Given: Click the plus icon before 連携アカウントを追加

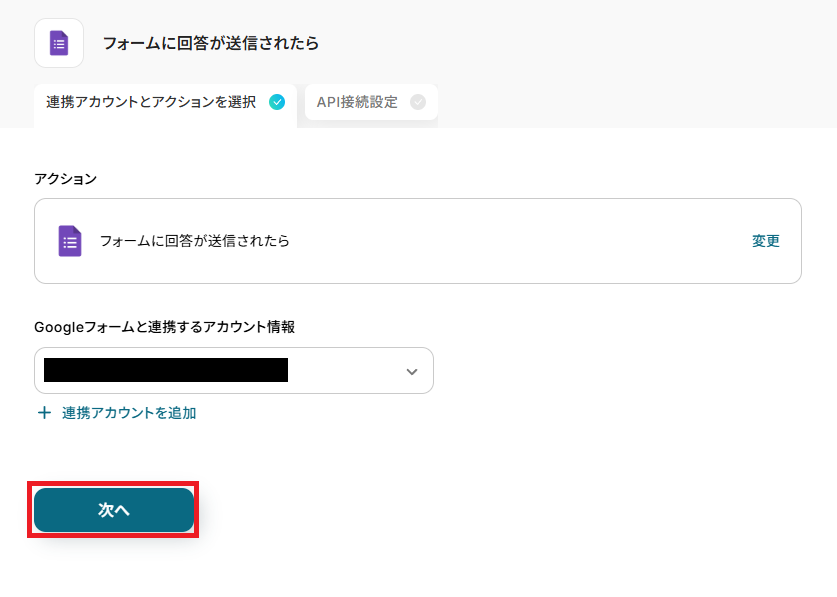Looking at the screenshot, I should (x=44, y=413).
